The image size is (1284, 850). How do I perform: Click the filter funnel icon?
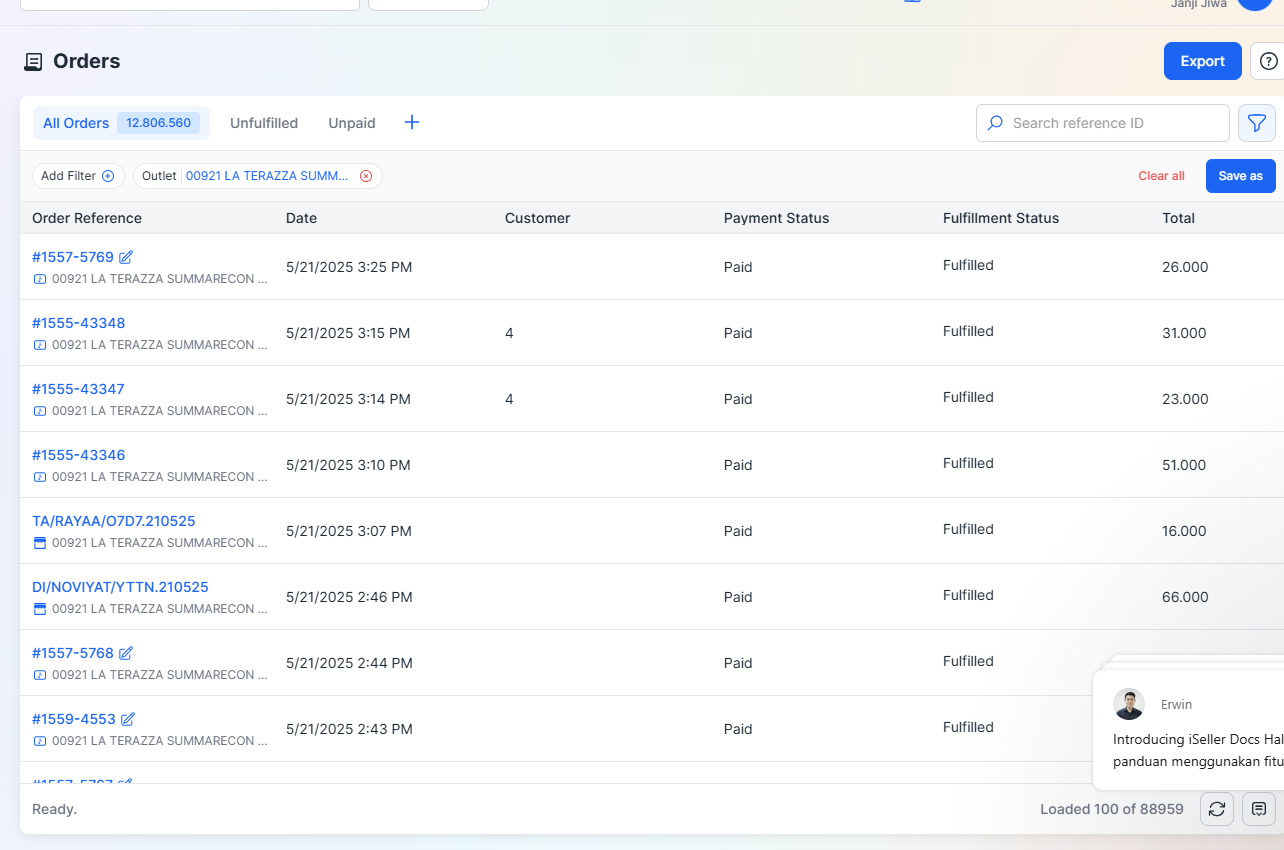point(1256,123)
